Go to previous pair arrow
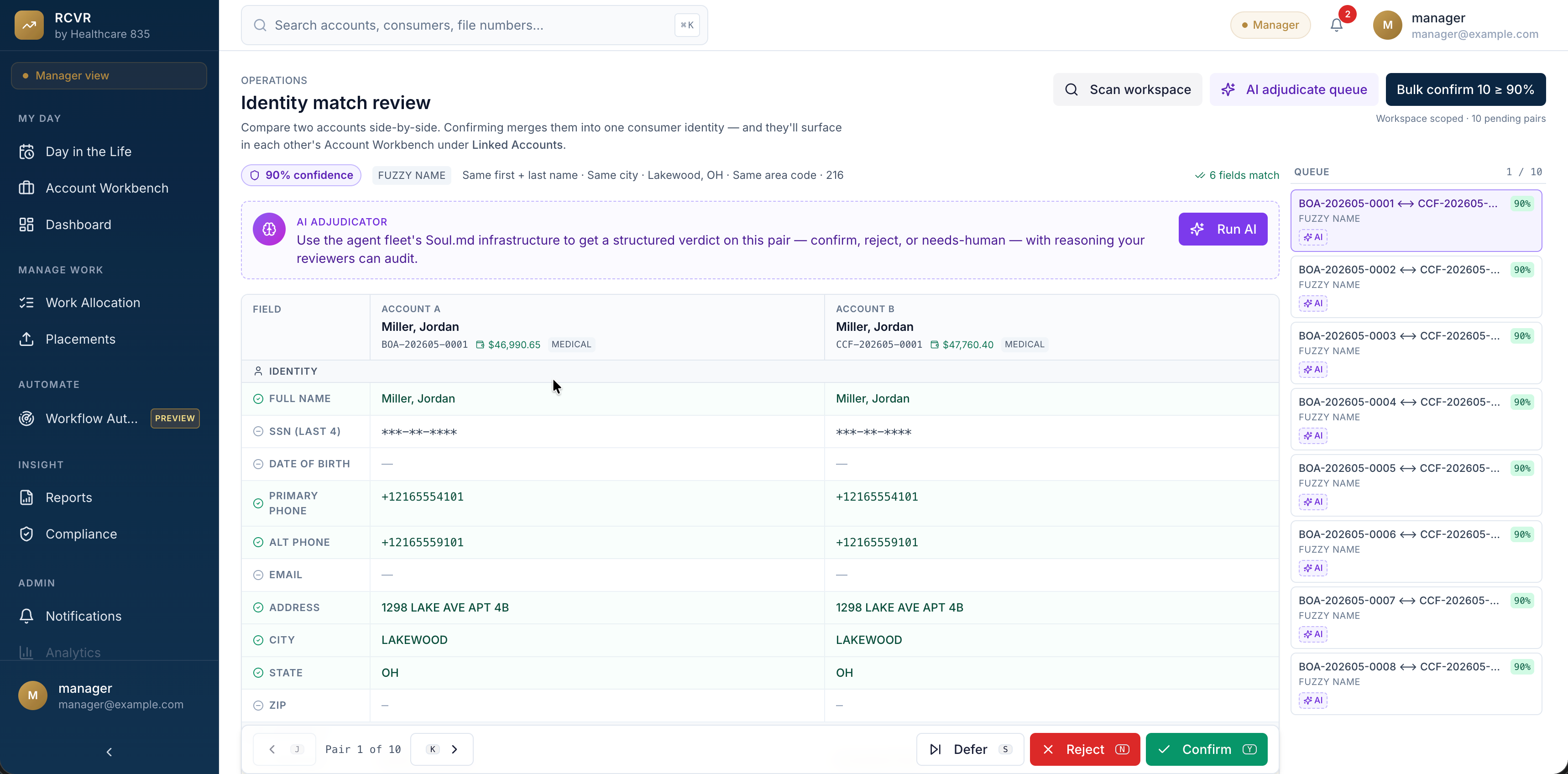Screen dimensions: 1568x774 tap(284, 749)
